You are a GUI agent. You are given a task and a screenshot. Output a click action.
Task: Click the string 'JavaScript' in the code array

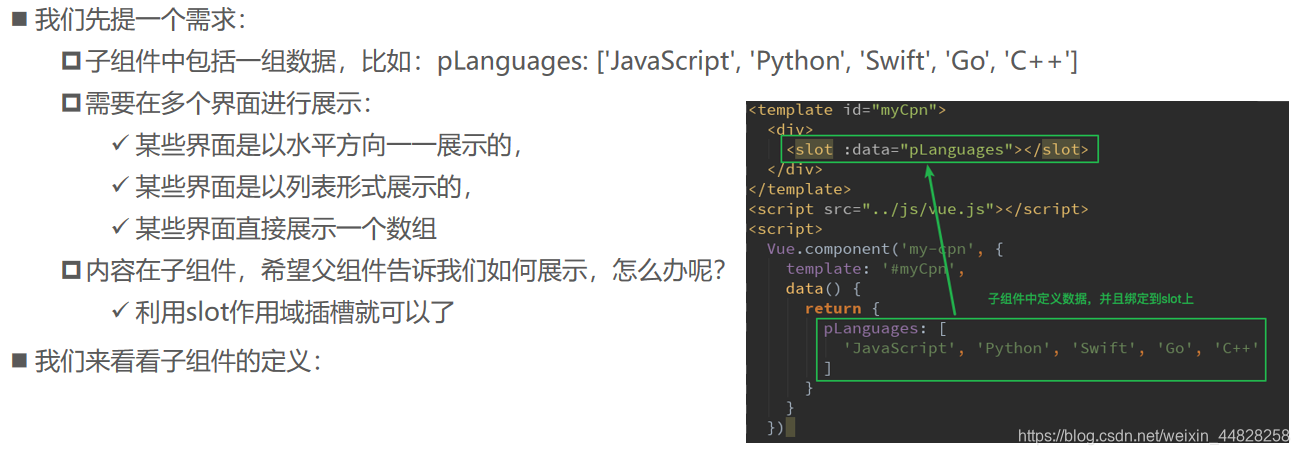[899, 349]
